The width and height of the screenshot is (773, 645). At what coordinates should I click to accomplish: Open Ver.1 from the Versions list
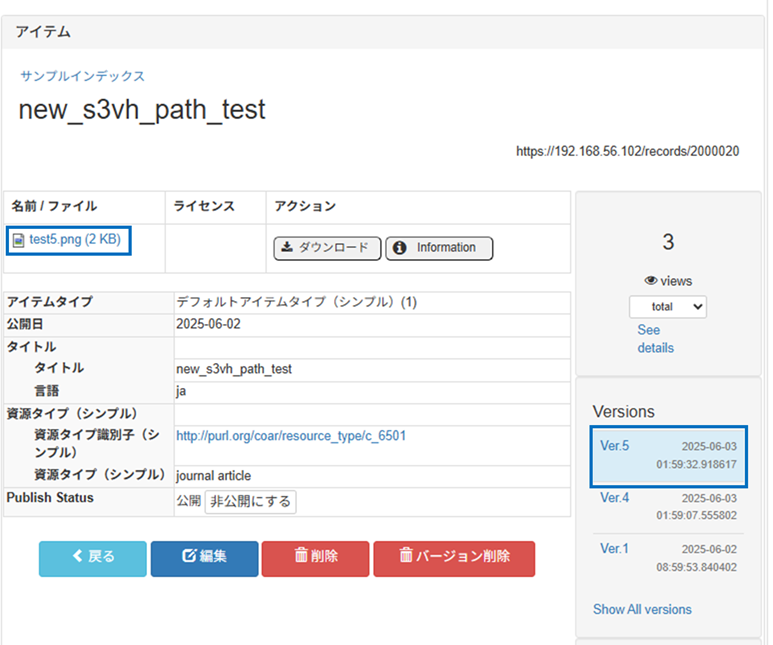[x=614, y=549]
